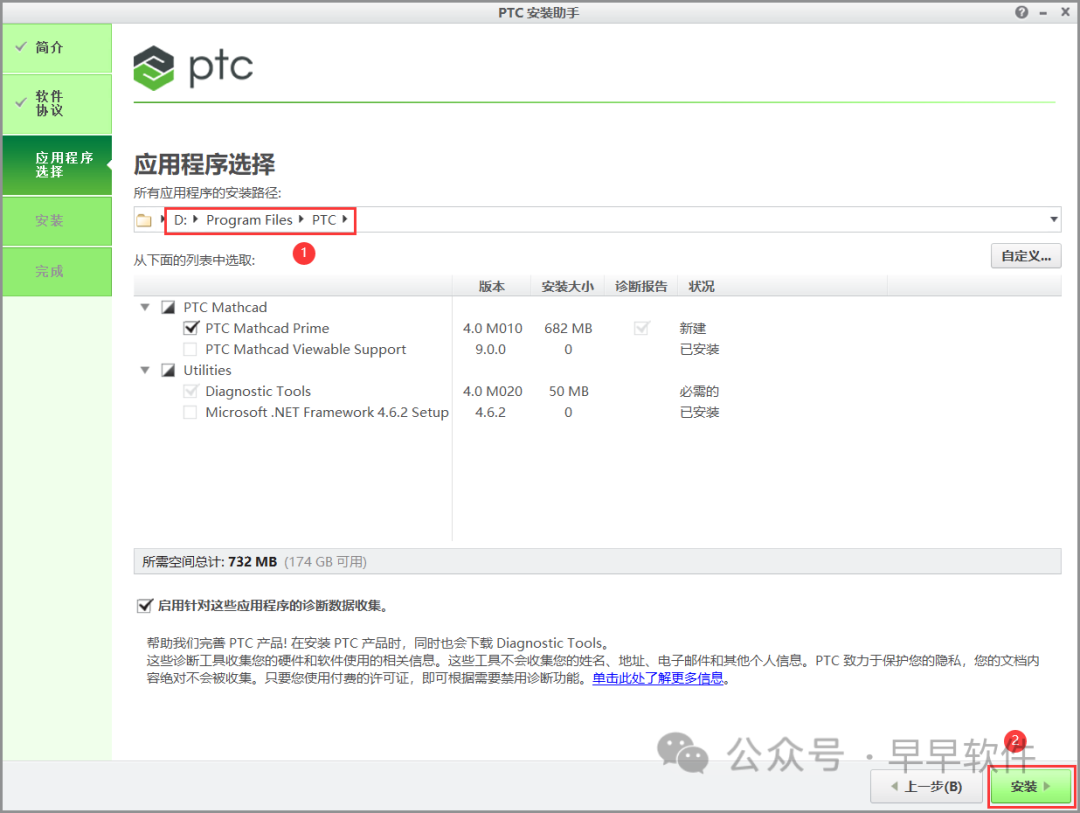Click the 所需空间总计 732 MB text
The height and width of the screenshot is (813, 1080).
coord(209,562)
